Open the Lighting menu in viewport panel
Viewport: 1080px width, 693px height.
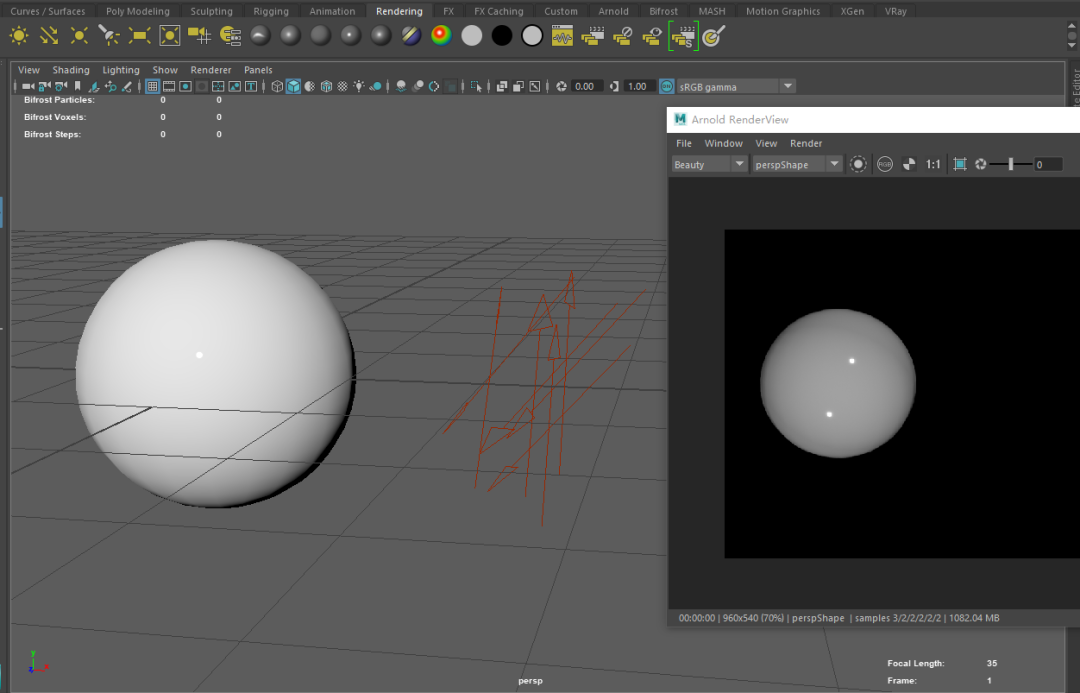(x=121, y=70)
